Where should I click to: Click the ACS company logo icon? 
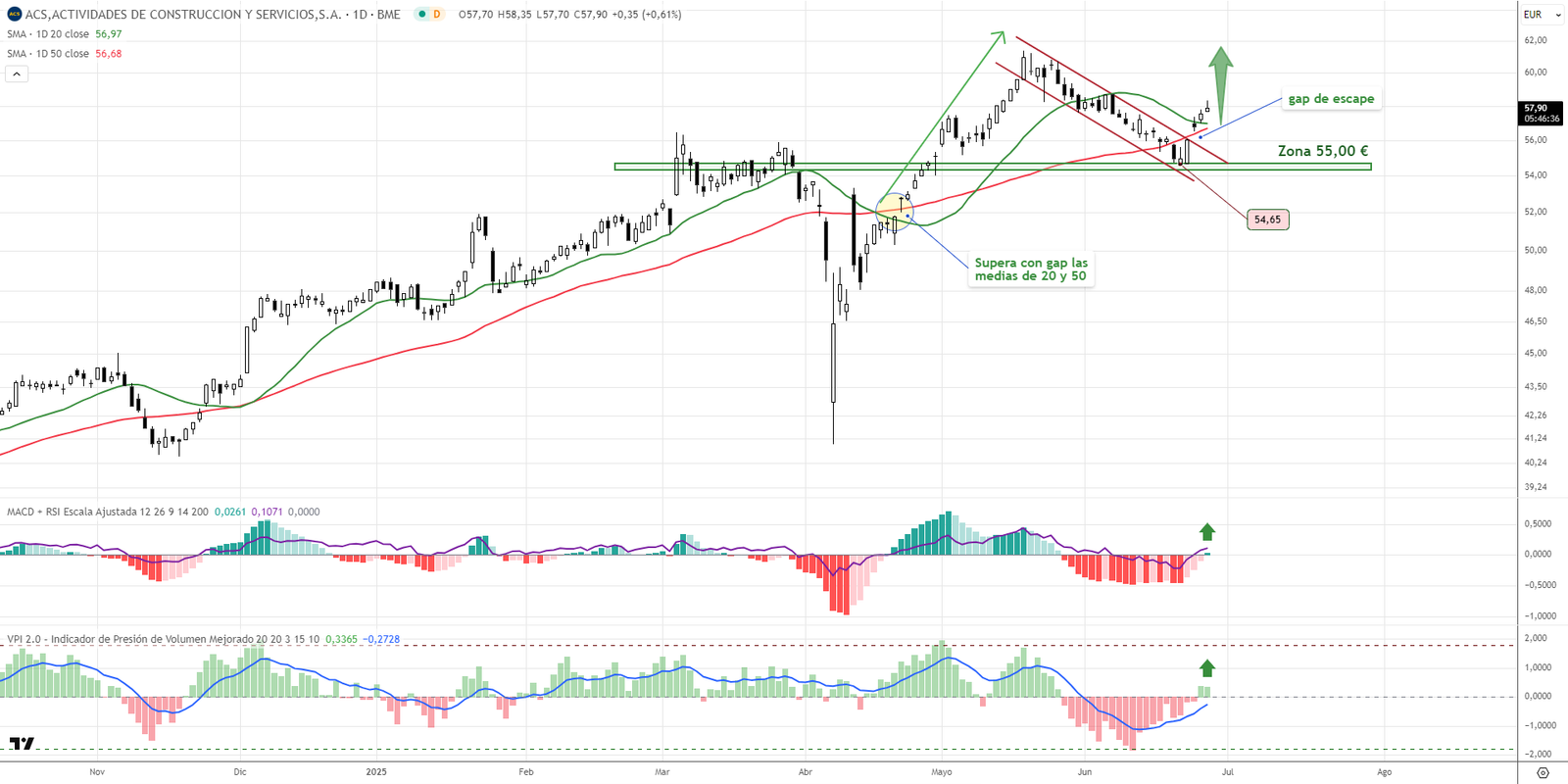click(15, 14)
